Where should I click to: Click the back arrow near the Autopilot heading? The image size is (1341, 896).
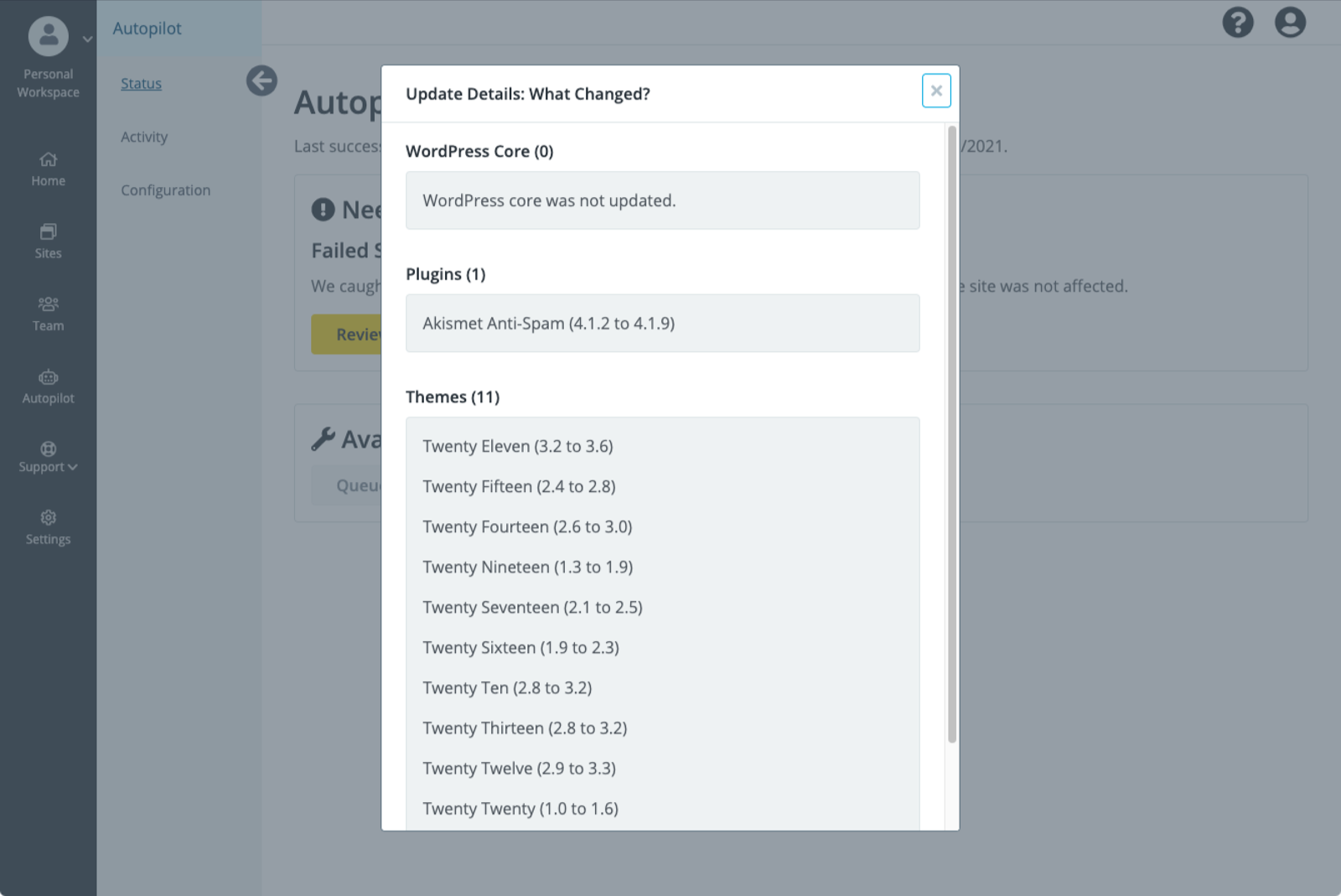pyautogui.click(x=262, y=81)
